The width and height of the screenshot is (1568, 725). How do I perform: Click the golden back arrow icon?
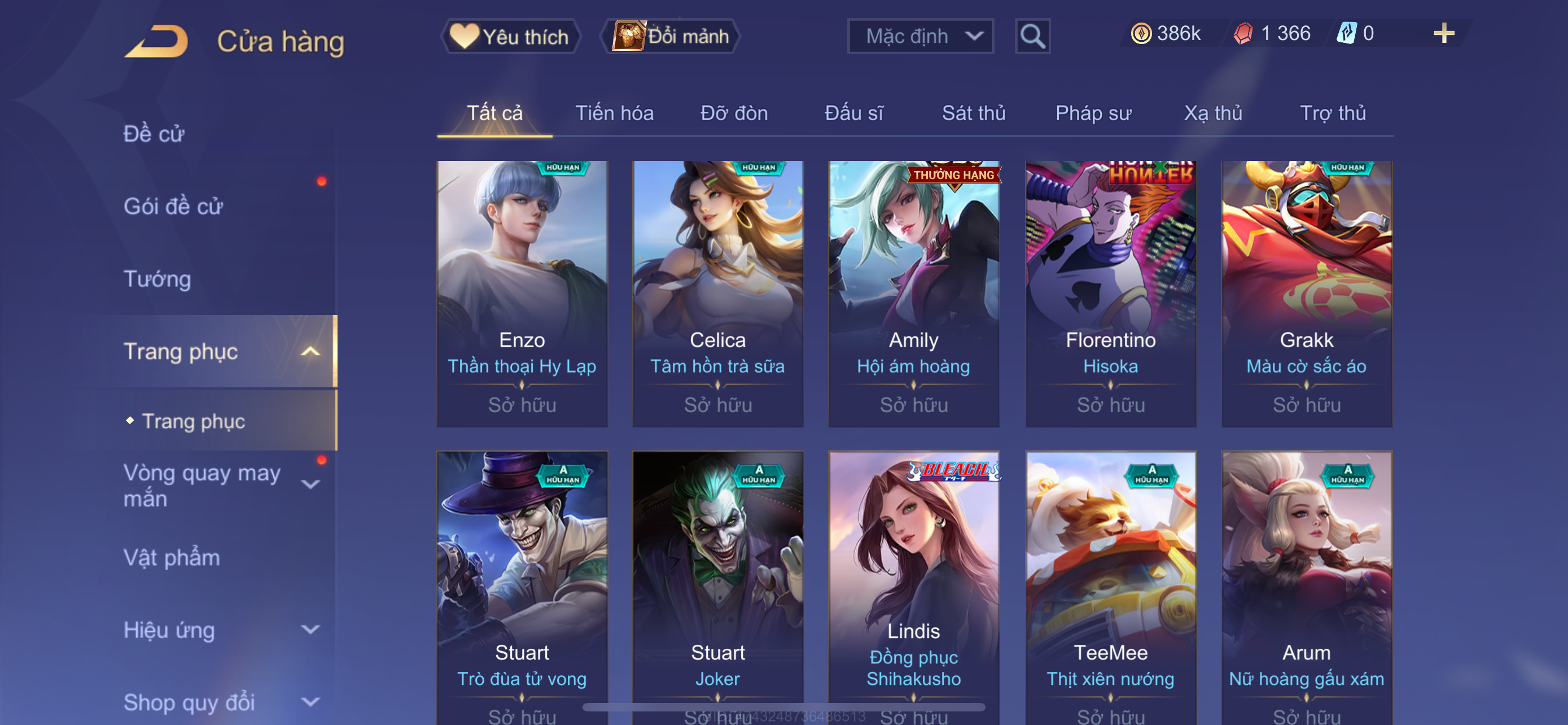(156, 41)
